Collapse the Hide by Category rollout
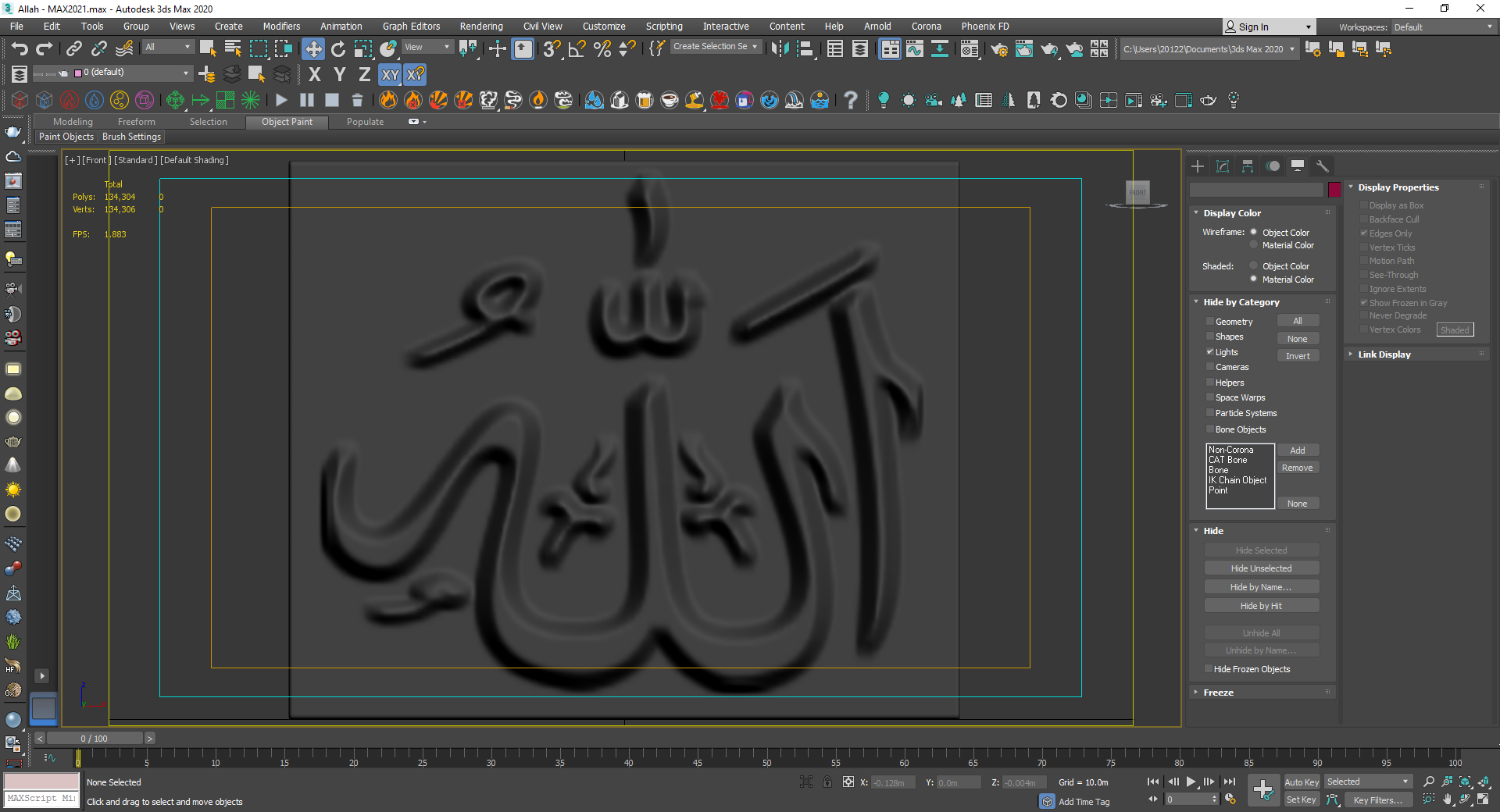1500x812 pixels. 1241,302
